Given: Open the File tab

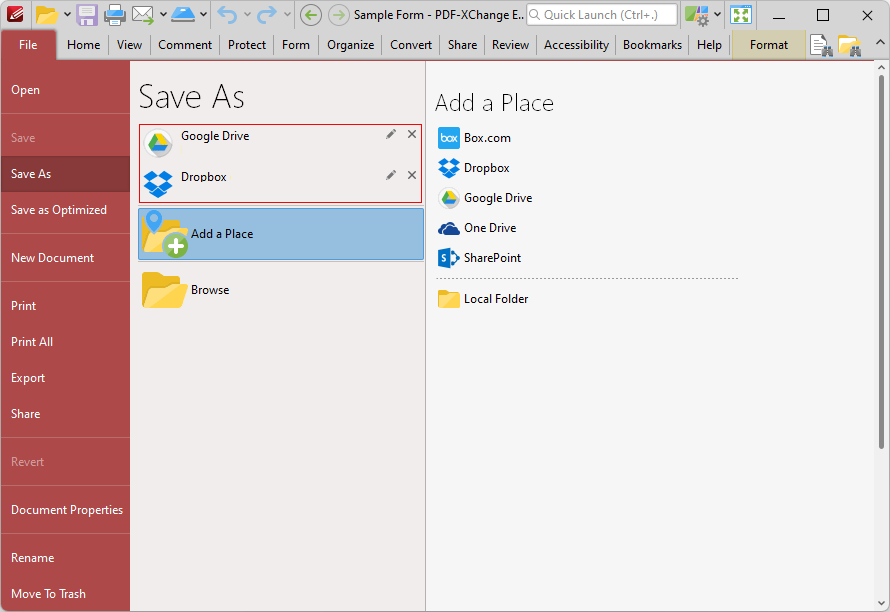Looking at the screenshot, I should coord(28,45).
